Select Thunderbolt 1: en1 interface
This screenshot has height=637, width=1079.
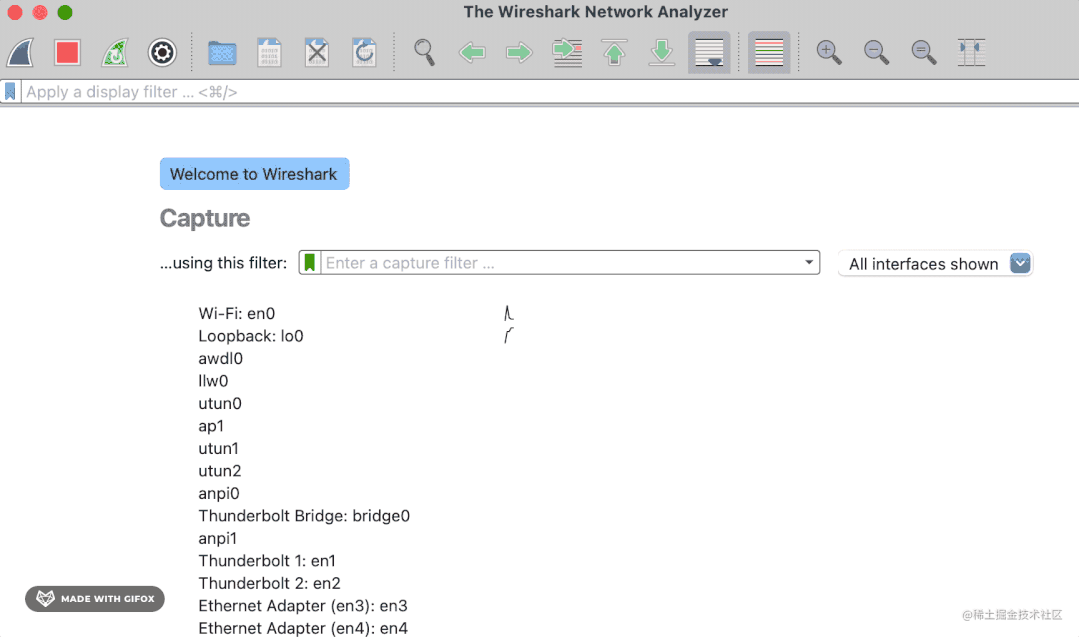pyautogui.click(x=267, y=561)
